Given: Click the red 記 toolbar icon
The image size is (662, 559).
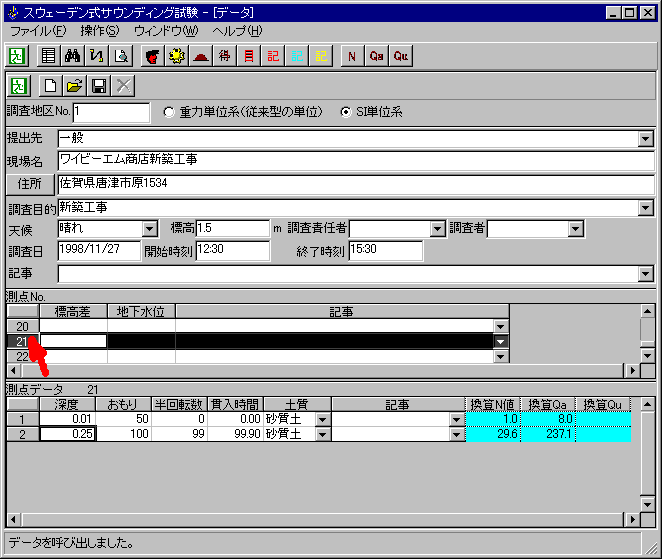Looking at the screenshot, I should [x=273, y=56].
